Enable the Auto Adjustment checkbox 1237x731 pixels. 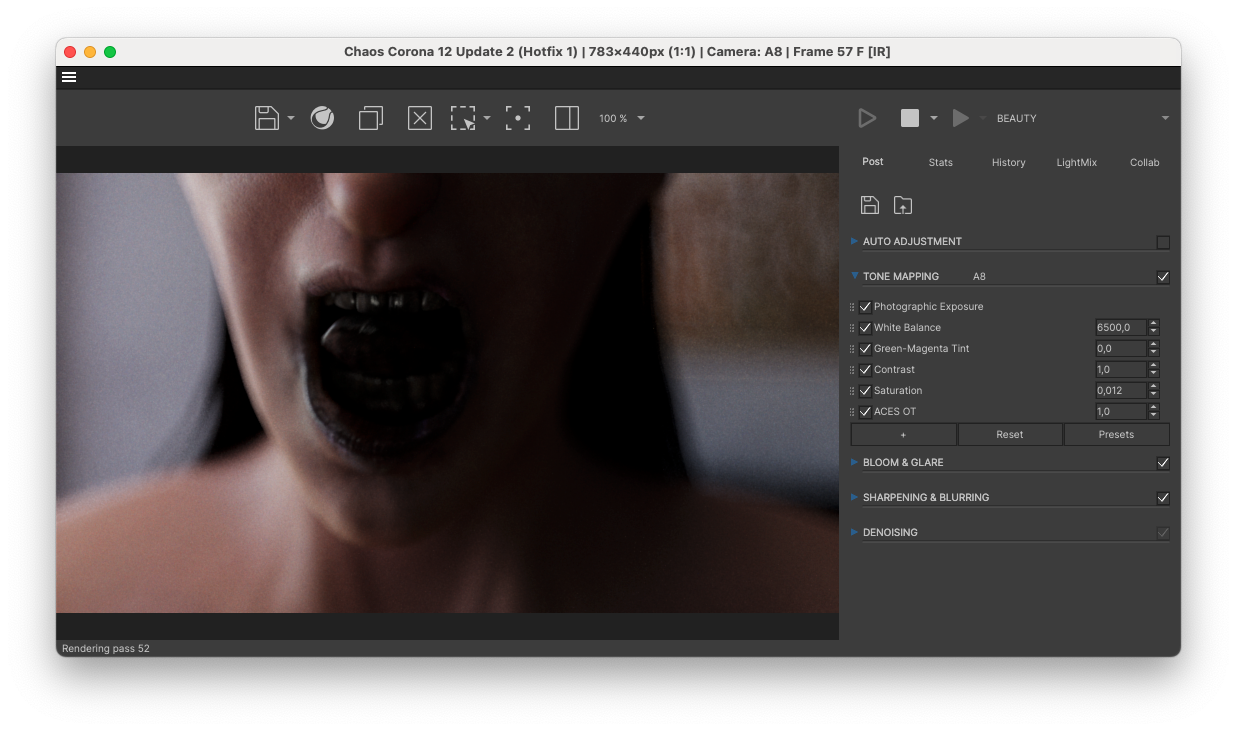pos(1163,242)
